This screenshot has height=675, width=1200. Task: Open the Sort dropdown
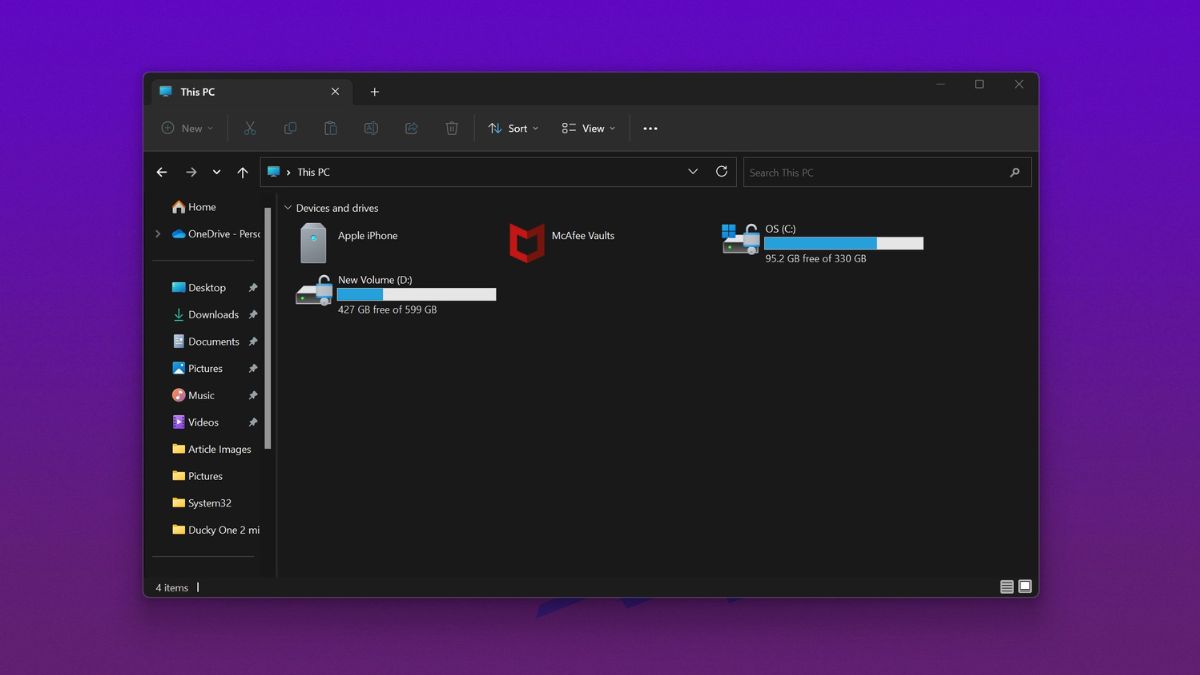click(x=513, y=128)
